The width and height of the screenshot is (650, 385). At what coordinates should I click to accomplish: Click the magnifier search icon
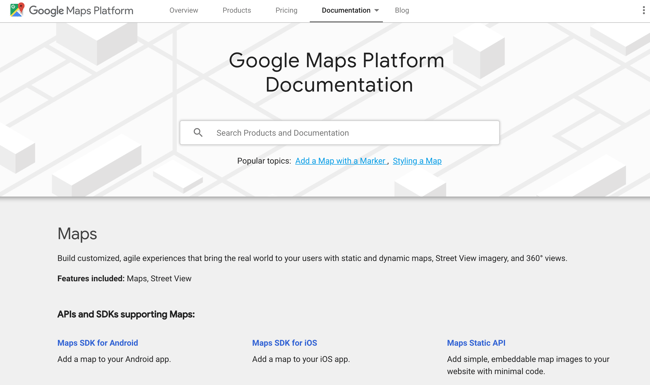198,133
